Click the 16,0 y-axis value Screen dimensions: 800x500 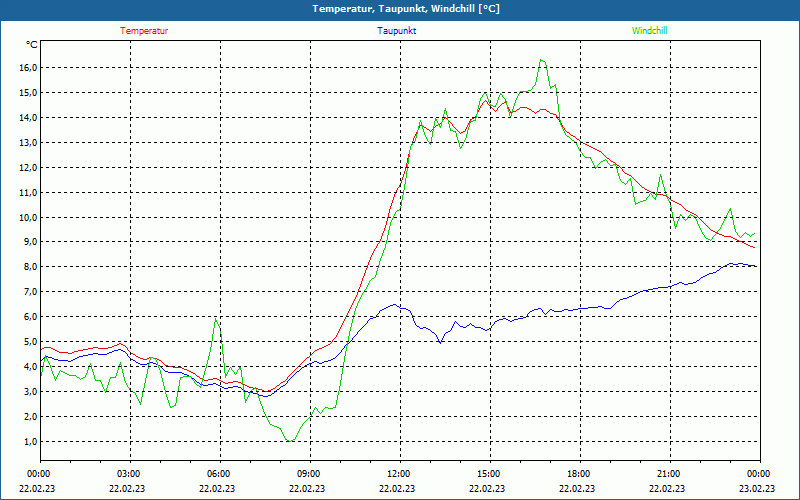[29, 67]
